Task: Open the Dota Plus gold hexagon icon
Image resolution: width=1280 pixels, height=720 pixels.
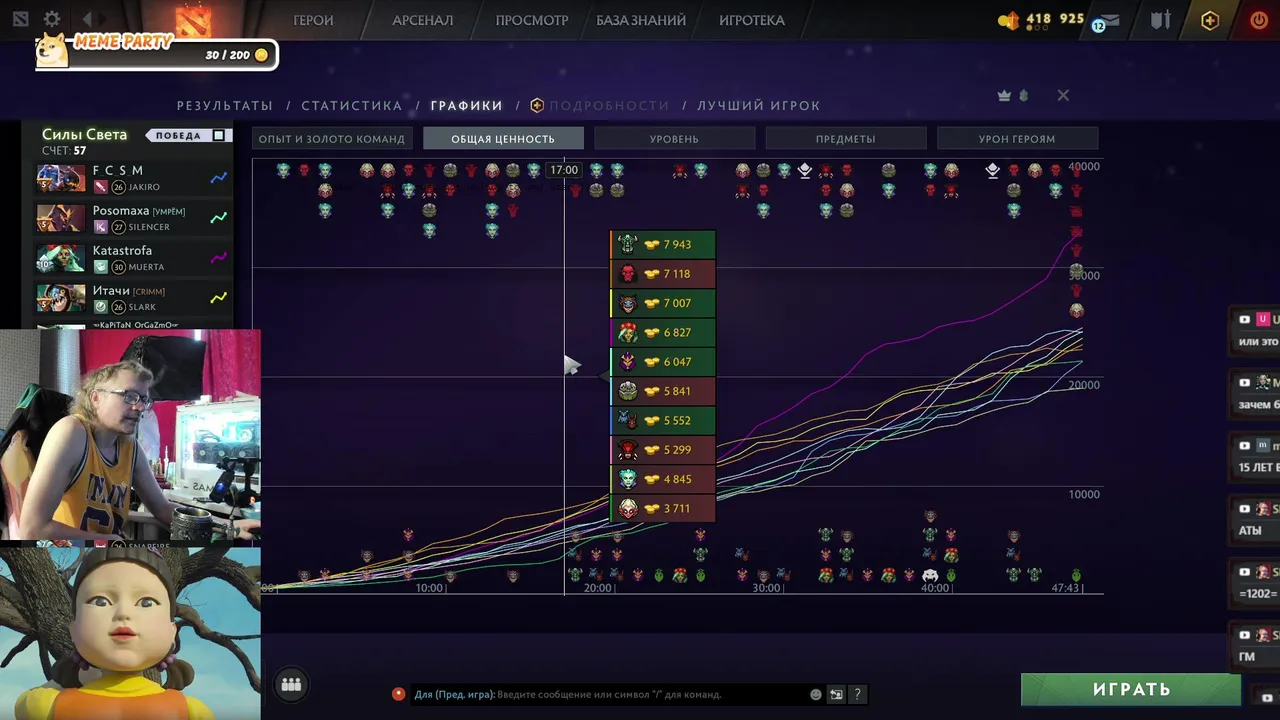Action: 1210,20
